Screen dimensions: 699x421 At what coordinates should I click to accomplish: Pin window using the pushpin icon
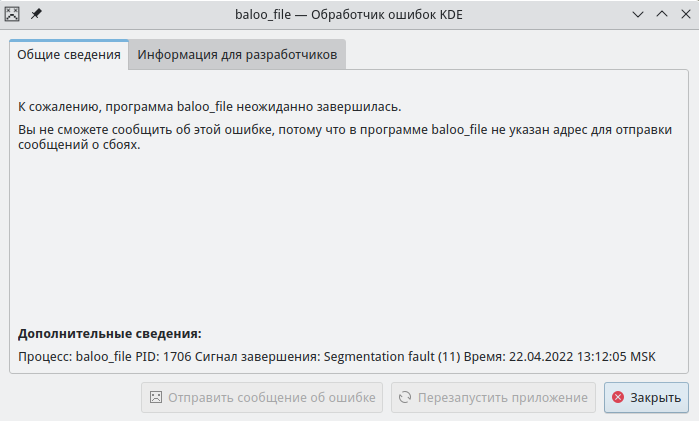tap(36, 14)
